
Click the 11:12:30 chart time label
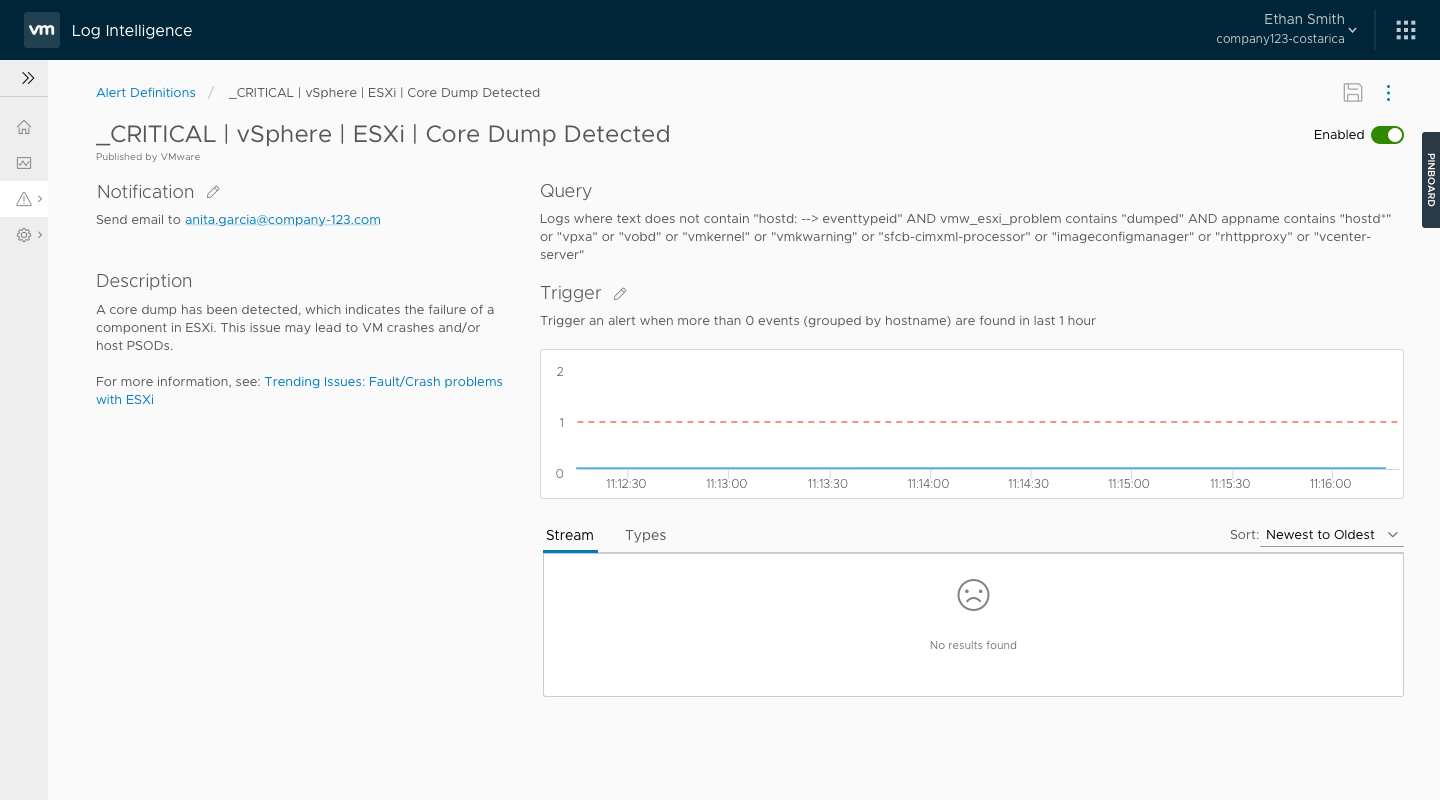(x=626, y=483)
